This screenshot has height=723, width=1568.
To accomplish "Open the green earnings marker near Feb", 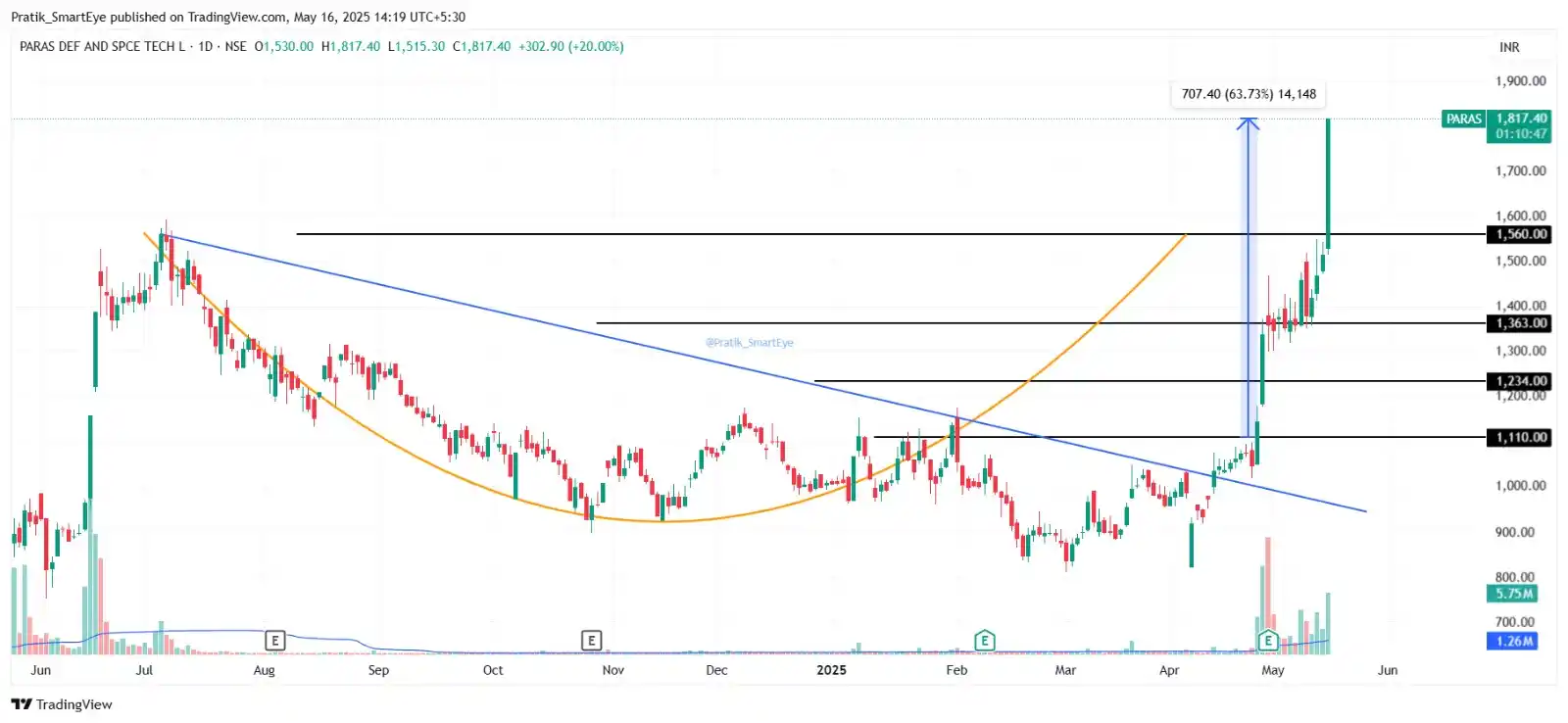I will click(984, 641).
